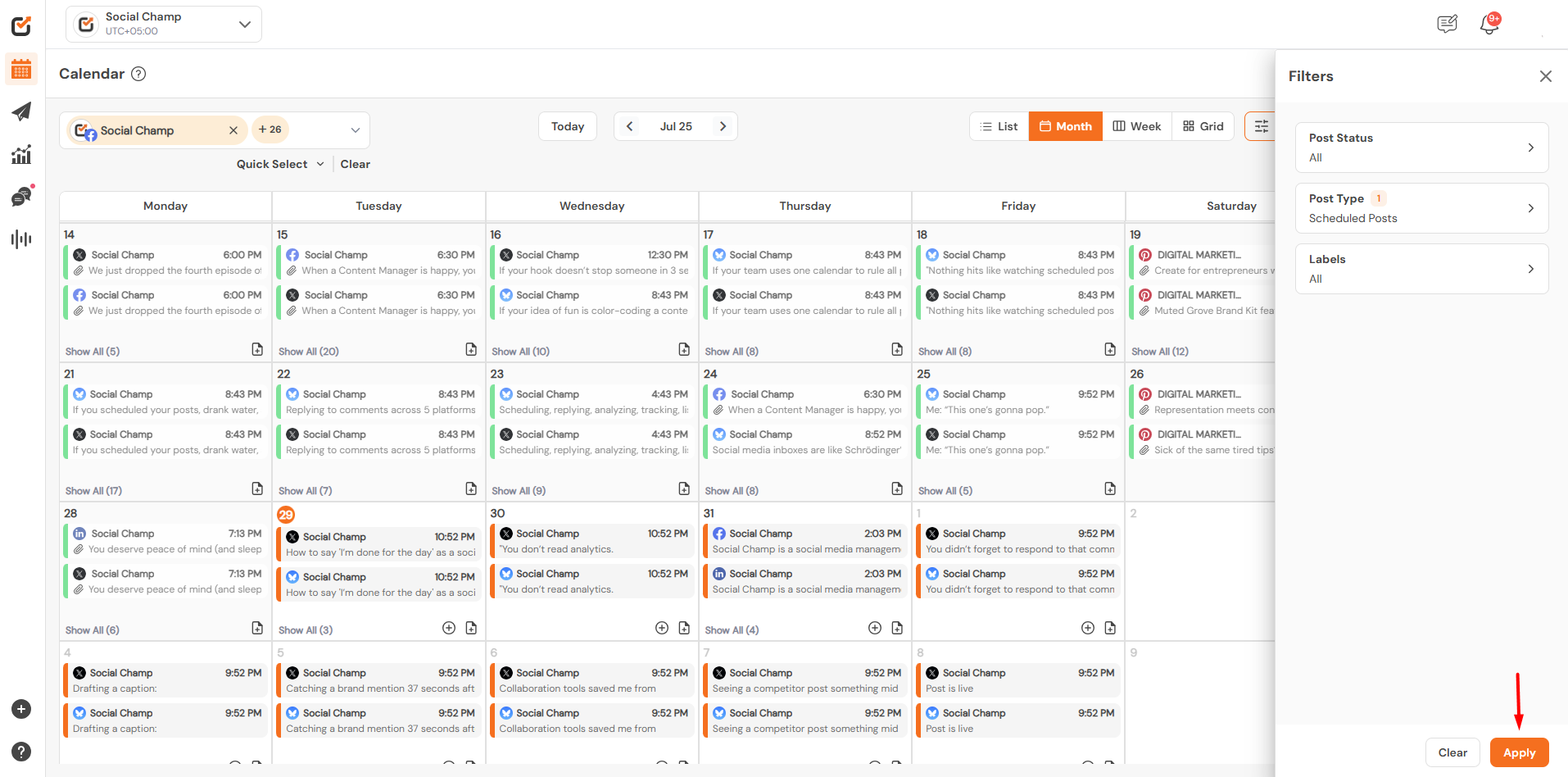
Task: Open the Quick Select dropdown
Action: click(x=280, y=164)
